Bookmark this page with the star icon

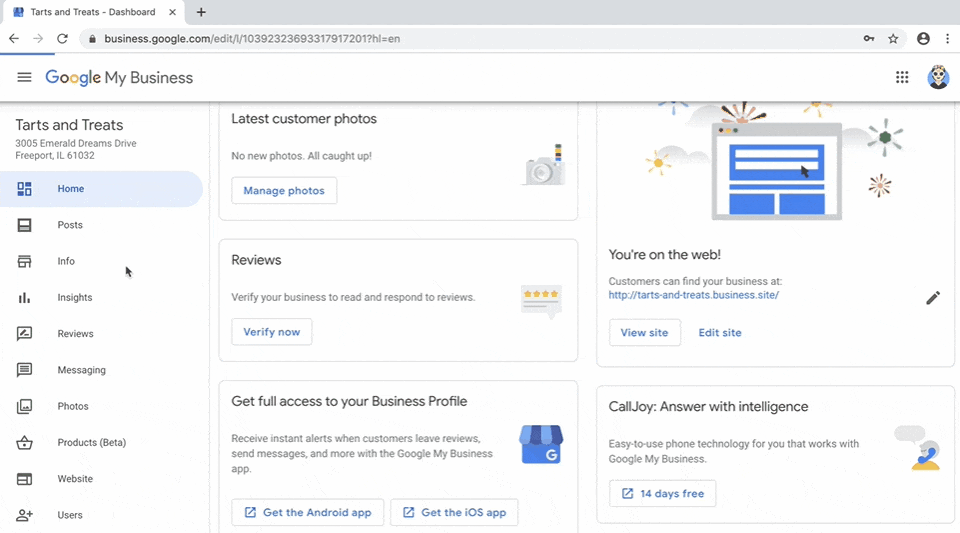tap(893, 39)
